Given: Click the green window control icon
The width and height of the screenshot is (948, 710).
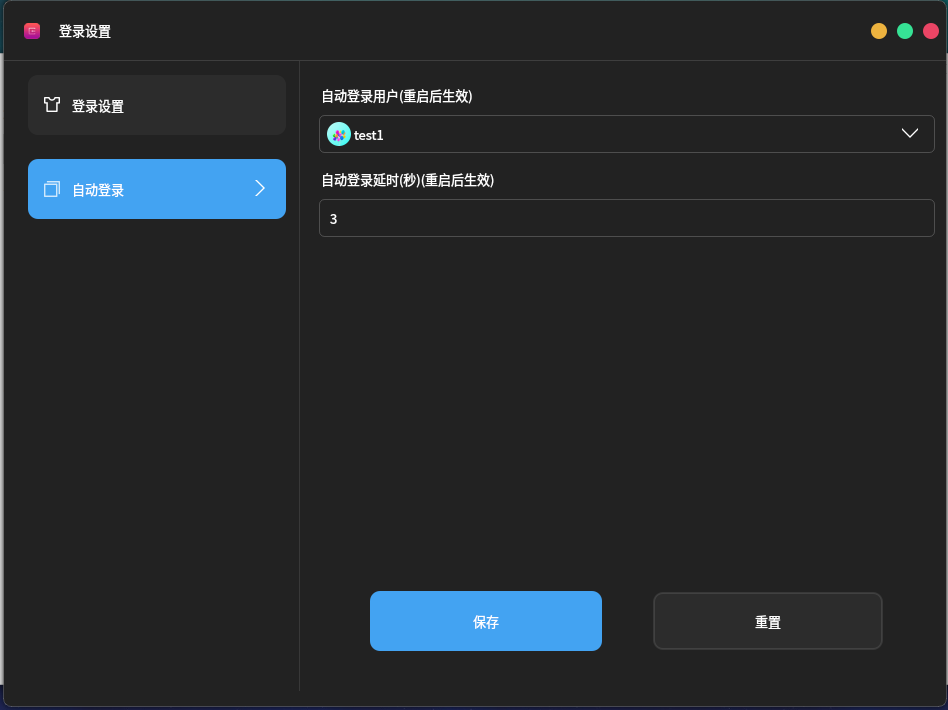Looking at the screenshot, I should [905, 31].
